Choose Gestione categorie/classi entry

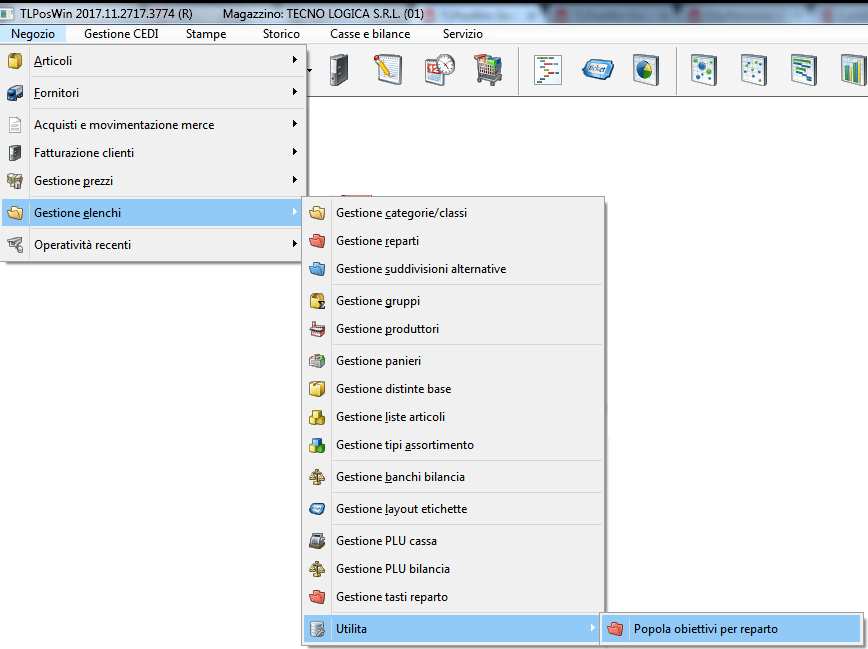(401, 213)
